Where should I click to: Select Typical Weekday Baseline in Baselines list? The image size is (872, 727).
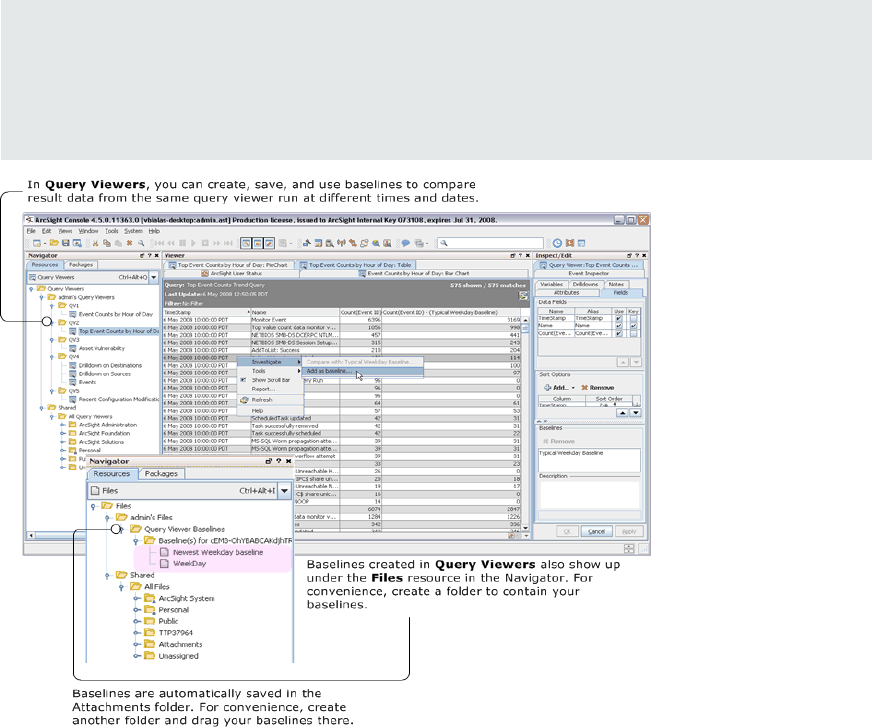click(571, 453)
